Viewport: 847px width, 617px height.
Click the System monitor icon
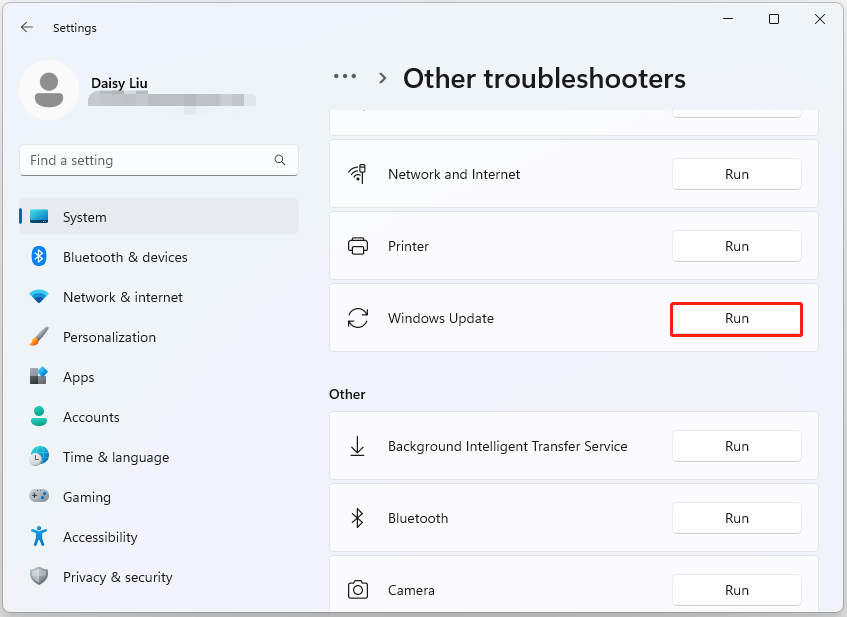click(x=39, y=217)
